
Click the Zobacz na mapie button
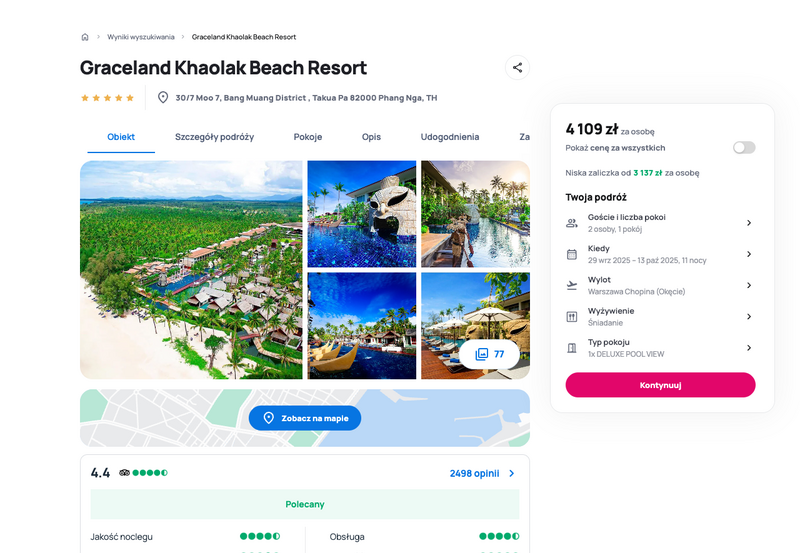[305, 418]
